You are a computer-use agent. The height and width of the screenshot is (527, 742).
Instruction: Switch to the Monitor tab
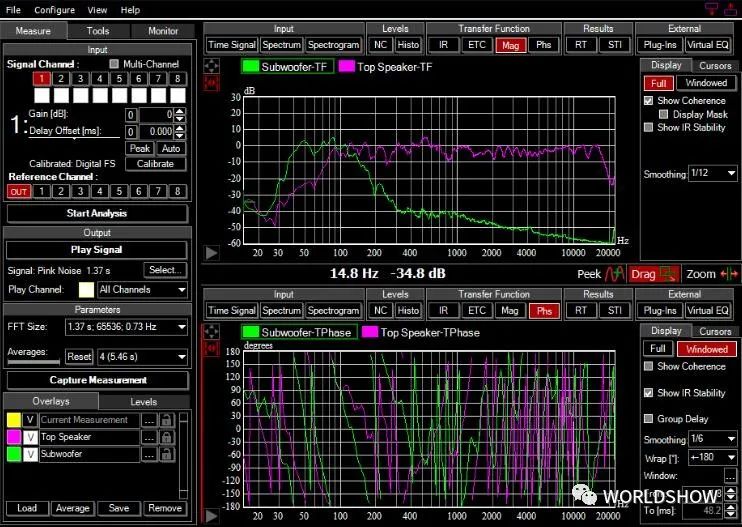point(163,31)
